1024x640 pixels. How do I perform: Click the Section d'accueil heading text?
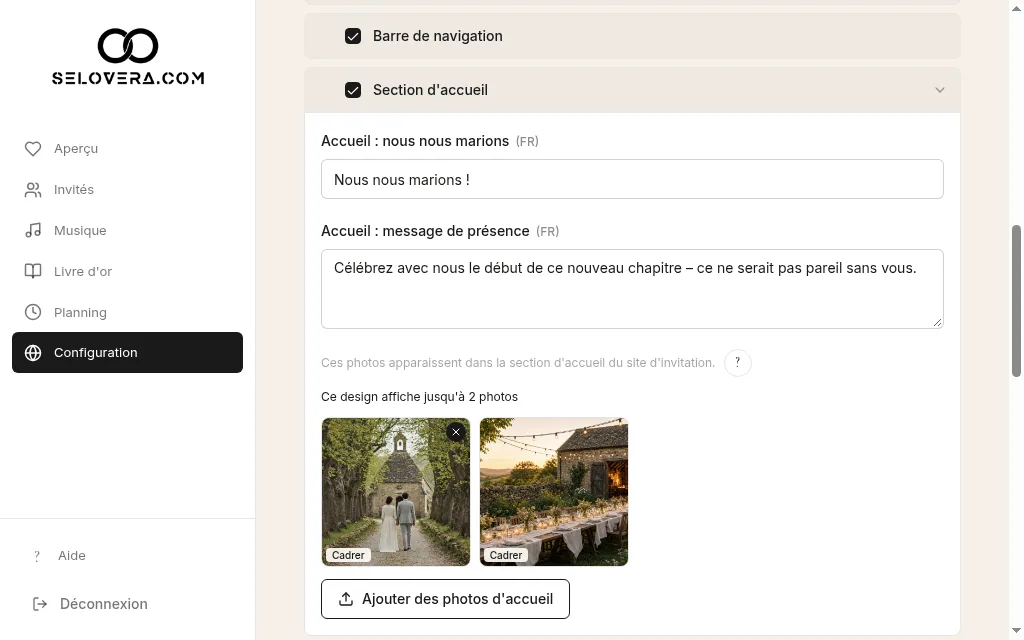[x=430, y=90]
